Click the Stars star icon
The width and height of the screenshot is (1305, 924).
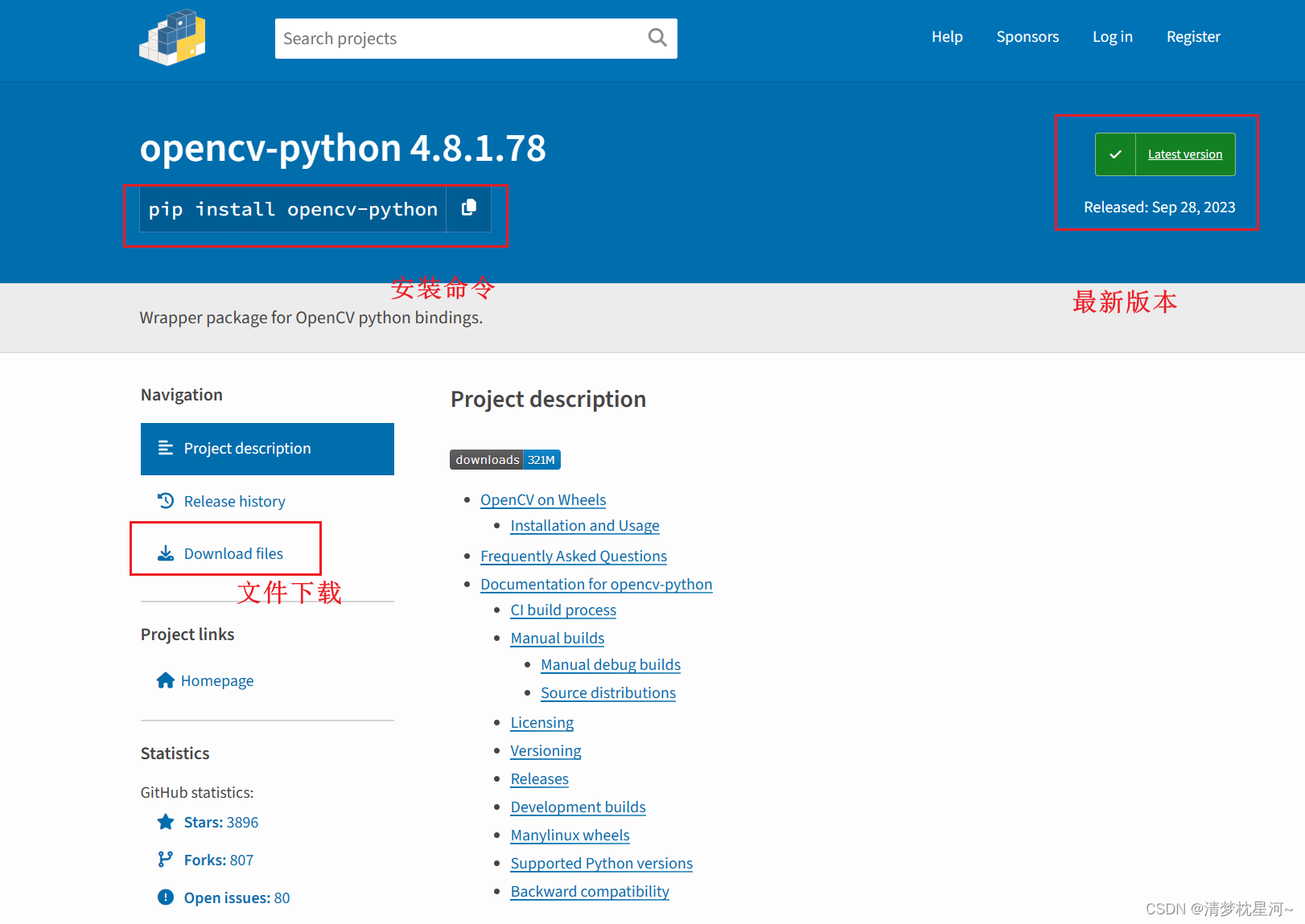coord(166,822)
